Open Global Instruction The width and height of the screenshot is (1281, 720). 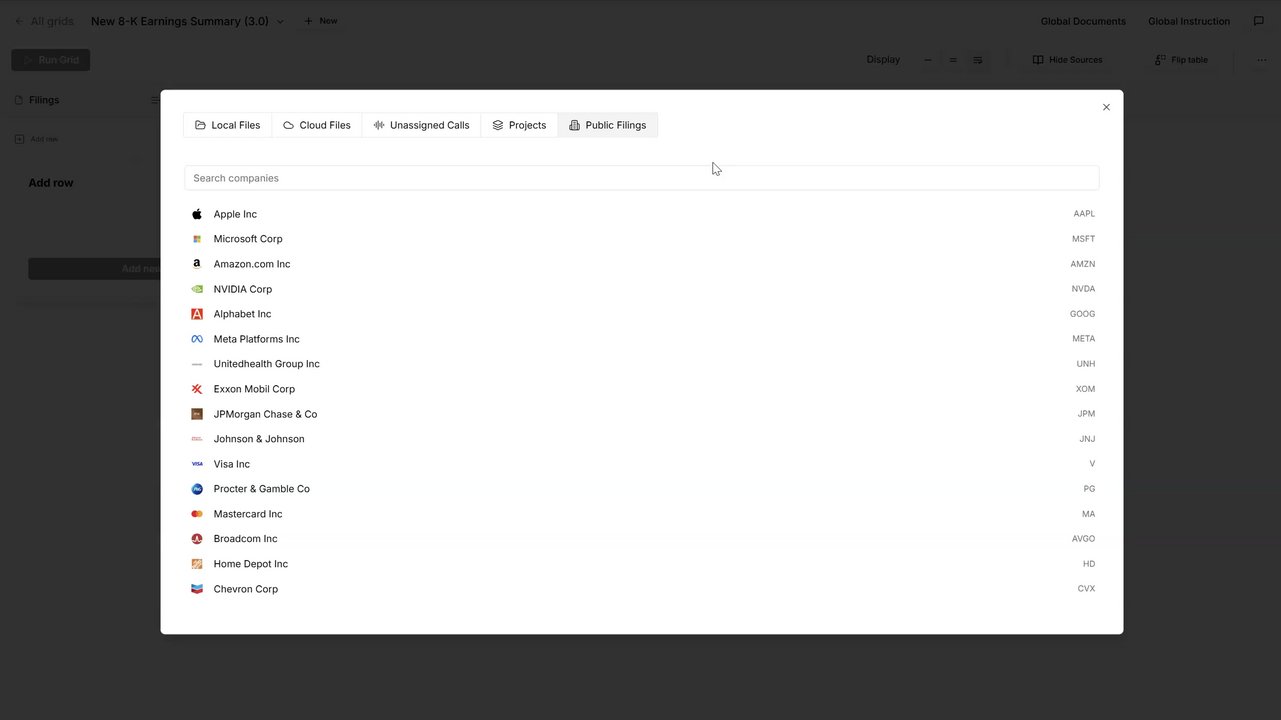(1189, 21)
